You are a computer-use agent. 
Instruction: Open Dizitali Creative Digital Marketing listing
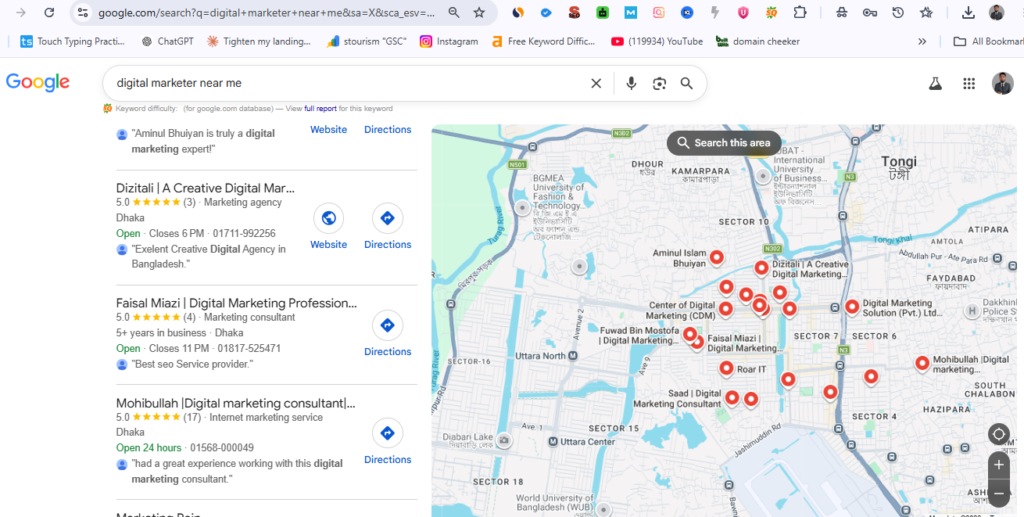(x=206, y=188)
